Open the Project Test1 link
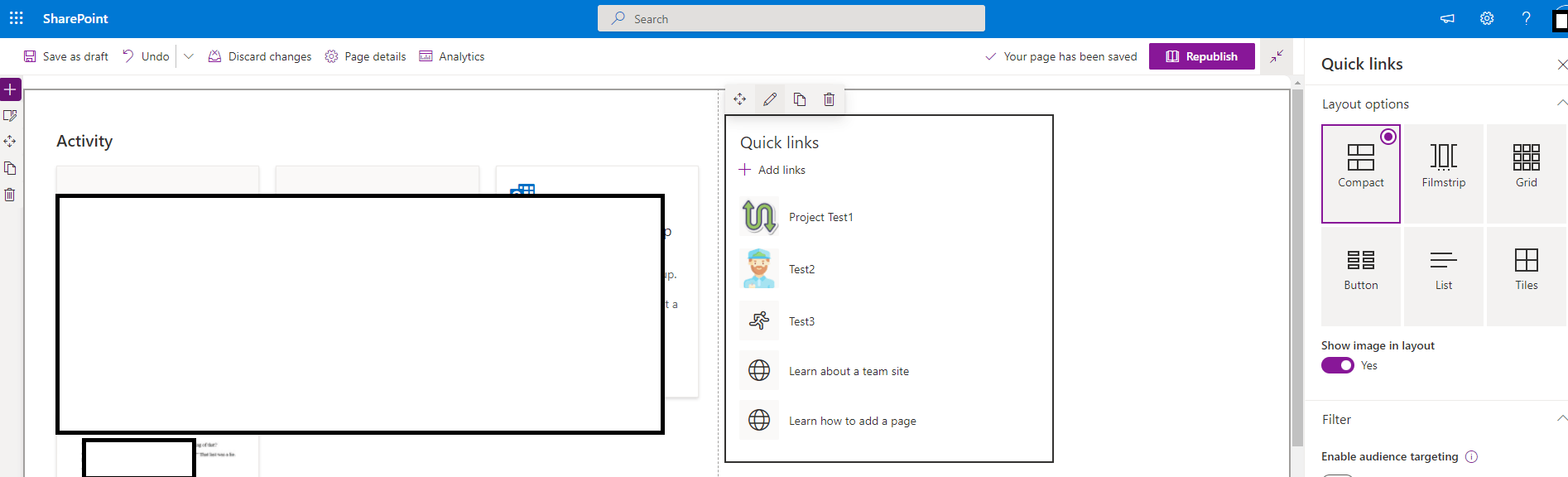 tap(820, 217)
